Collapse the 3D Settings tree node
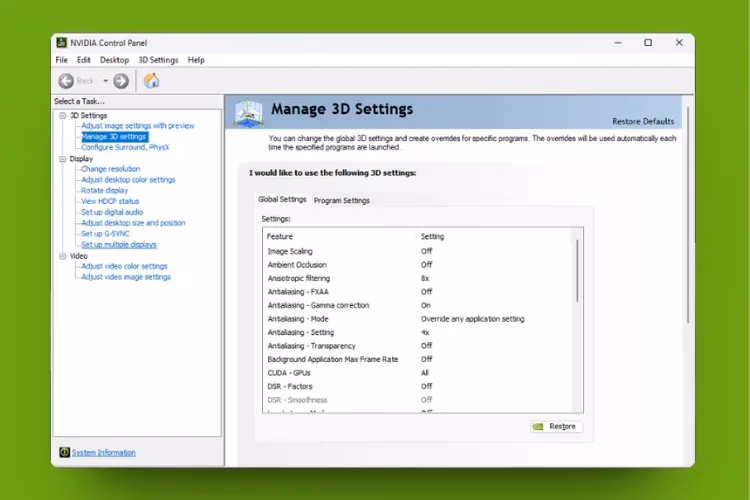The image size is (750, 500). click(63, 116)
